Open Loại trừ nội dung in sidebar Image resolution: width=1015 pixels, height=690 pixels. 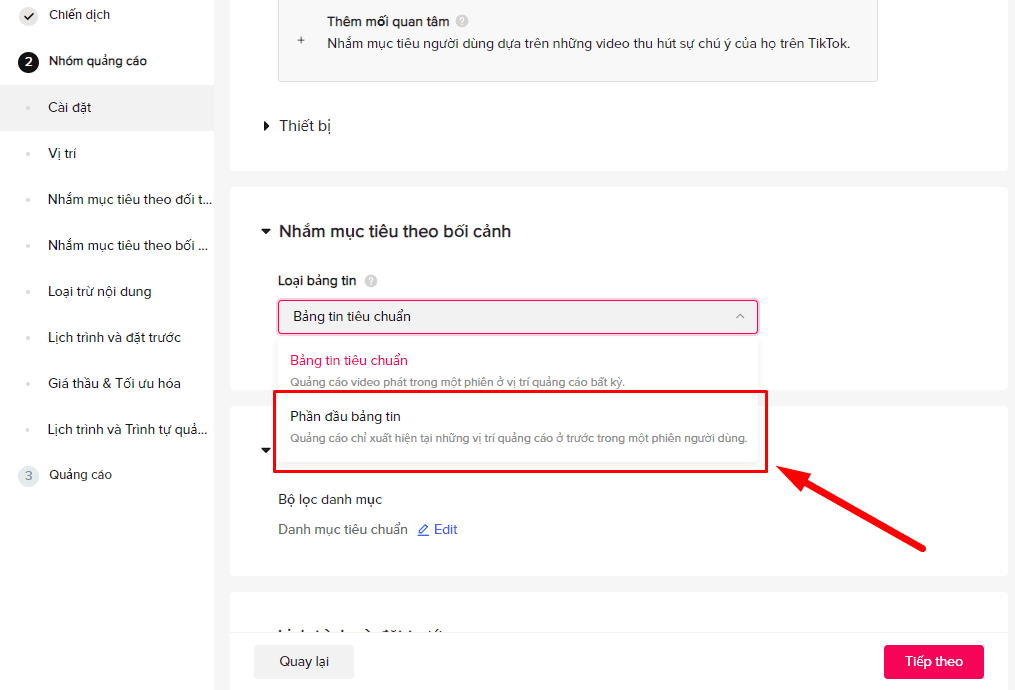point(99,292)
